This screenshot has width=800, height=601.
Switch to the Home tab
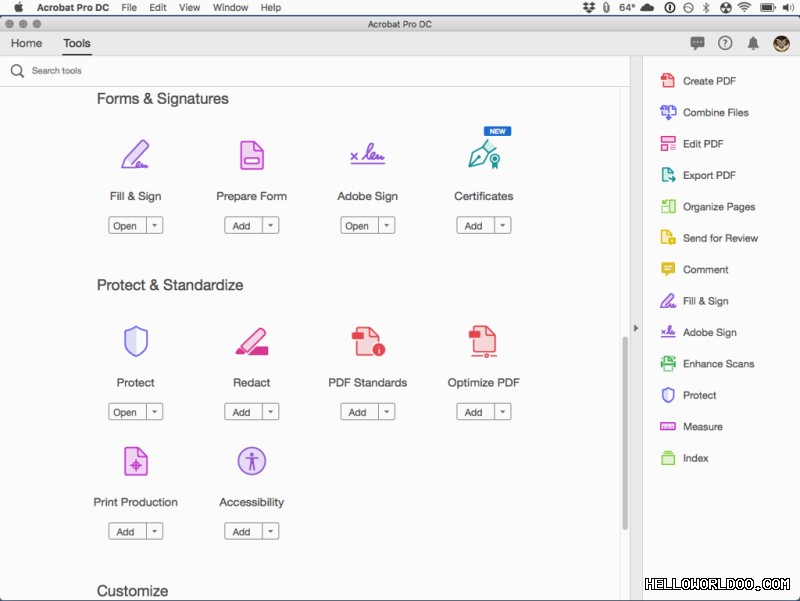pyautogui.click(x=27, y=43)
